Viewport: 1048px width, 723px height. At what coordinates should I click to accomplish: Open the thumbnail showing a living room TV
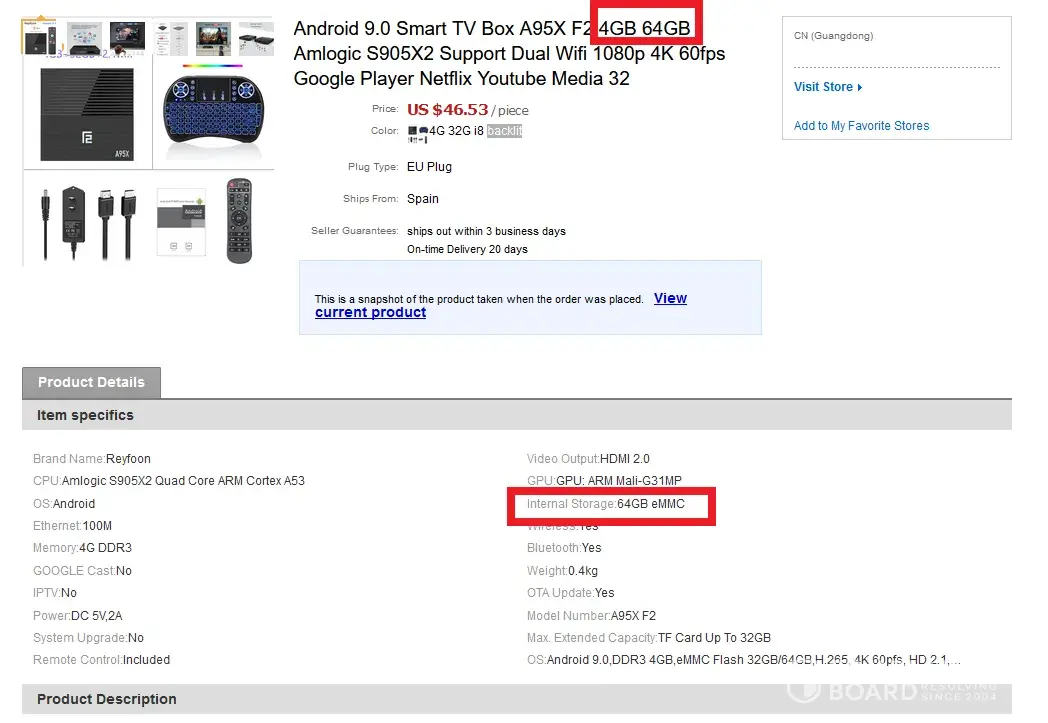pyautogui.click(x=212, y=37)
